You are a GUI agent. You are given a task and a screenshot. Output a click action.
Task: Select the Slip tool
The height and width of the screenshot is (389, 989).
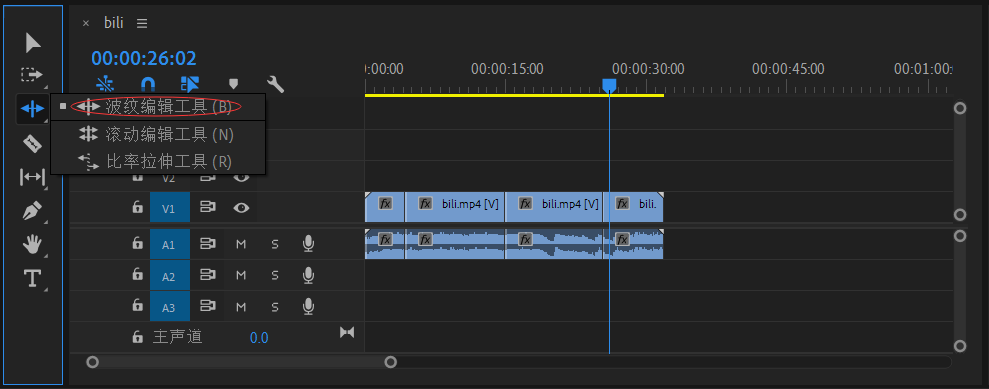click(x=33, y=177)
